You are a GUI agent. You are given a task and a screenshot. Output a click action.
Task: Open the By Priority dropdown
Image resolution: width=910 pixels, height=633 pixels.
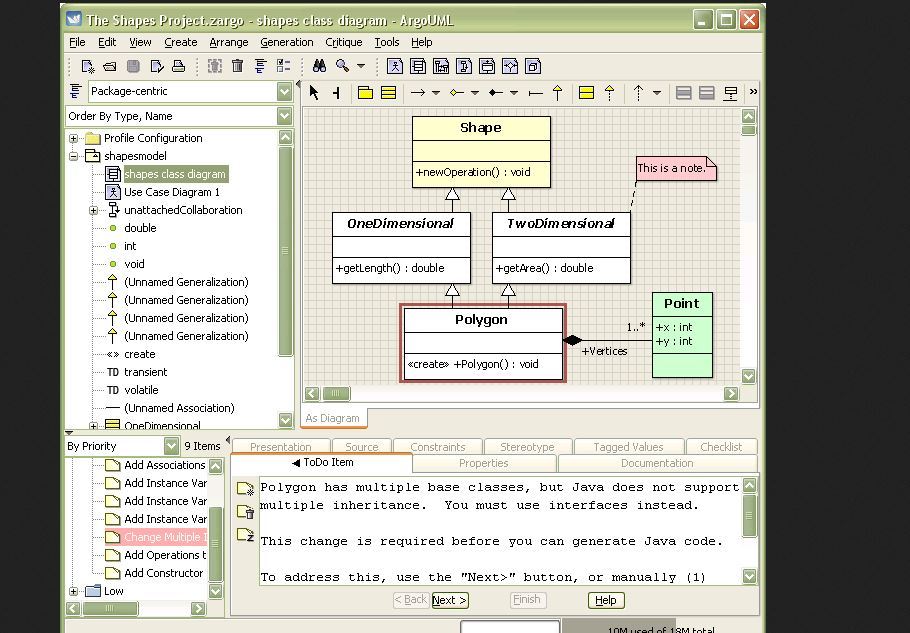[171, 446]
